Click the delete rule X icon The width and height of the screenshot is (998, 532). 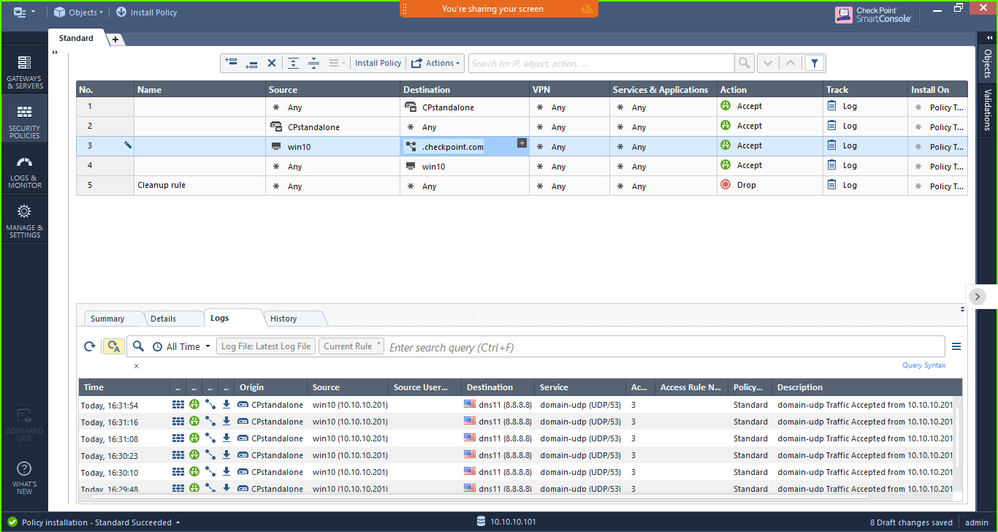coord(271,63)
